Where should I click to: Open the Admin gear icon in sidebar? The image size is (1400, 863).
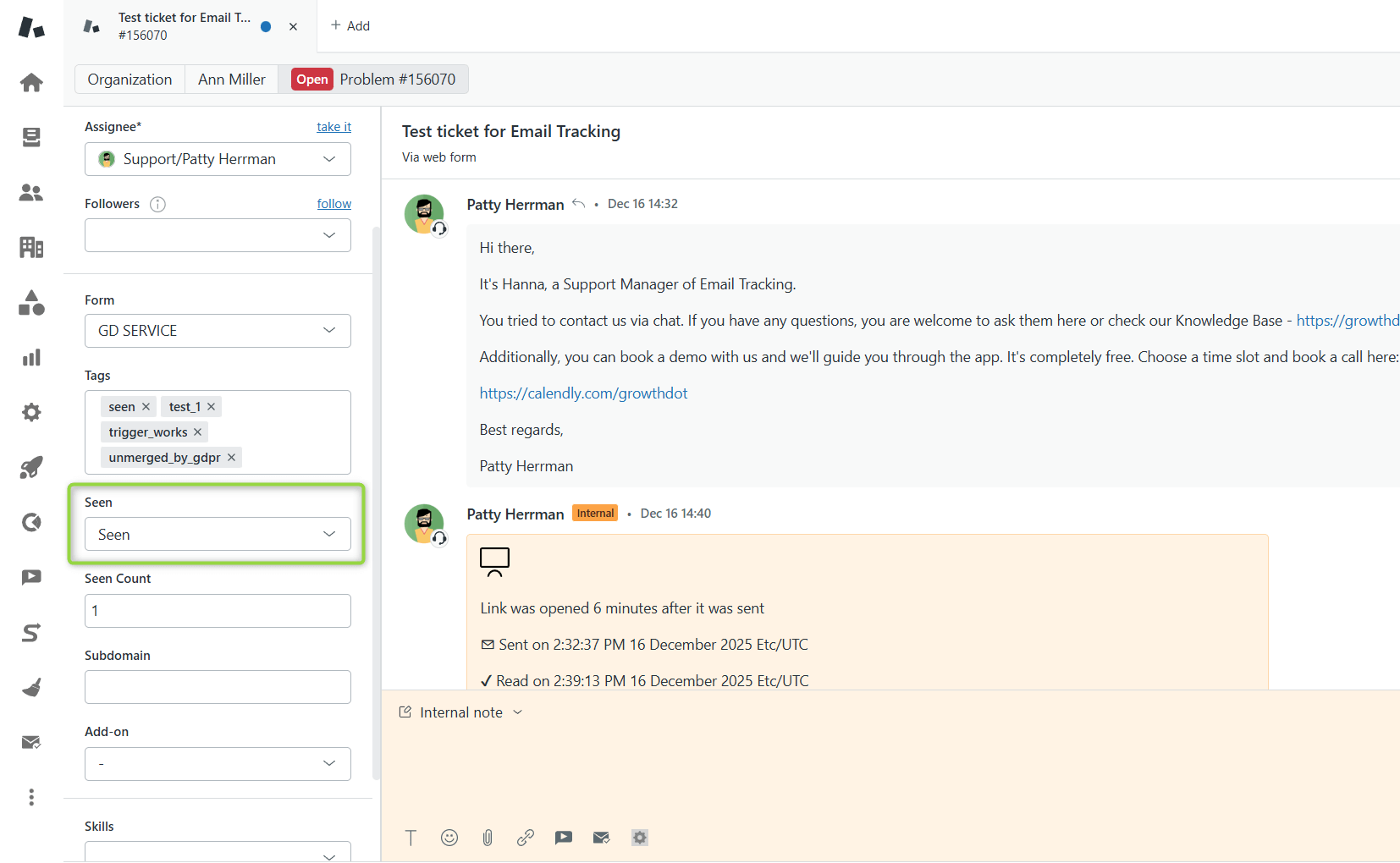tap(31, 413)
